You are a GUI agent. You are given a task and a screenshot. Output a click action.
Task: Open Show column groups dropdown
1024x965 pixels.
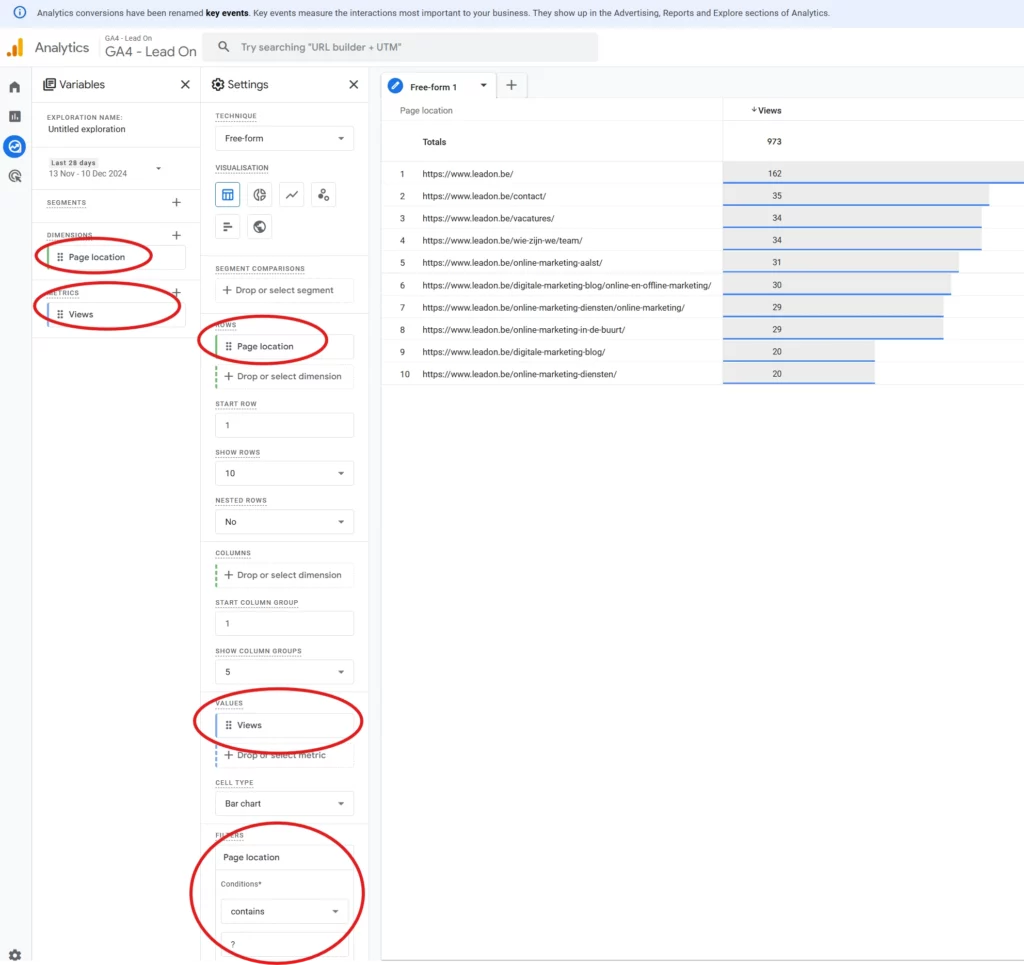tap(284, 672)
